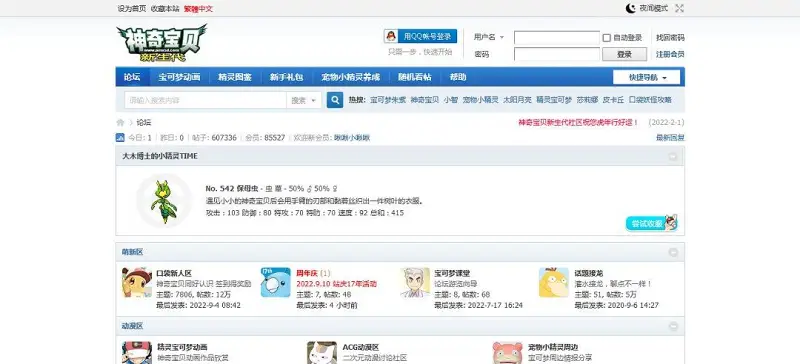Switch to 繁體中文 link
Screen dimensions: 800x364
pos(198,9)
